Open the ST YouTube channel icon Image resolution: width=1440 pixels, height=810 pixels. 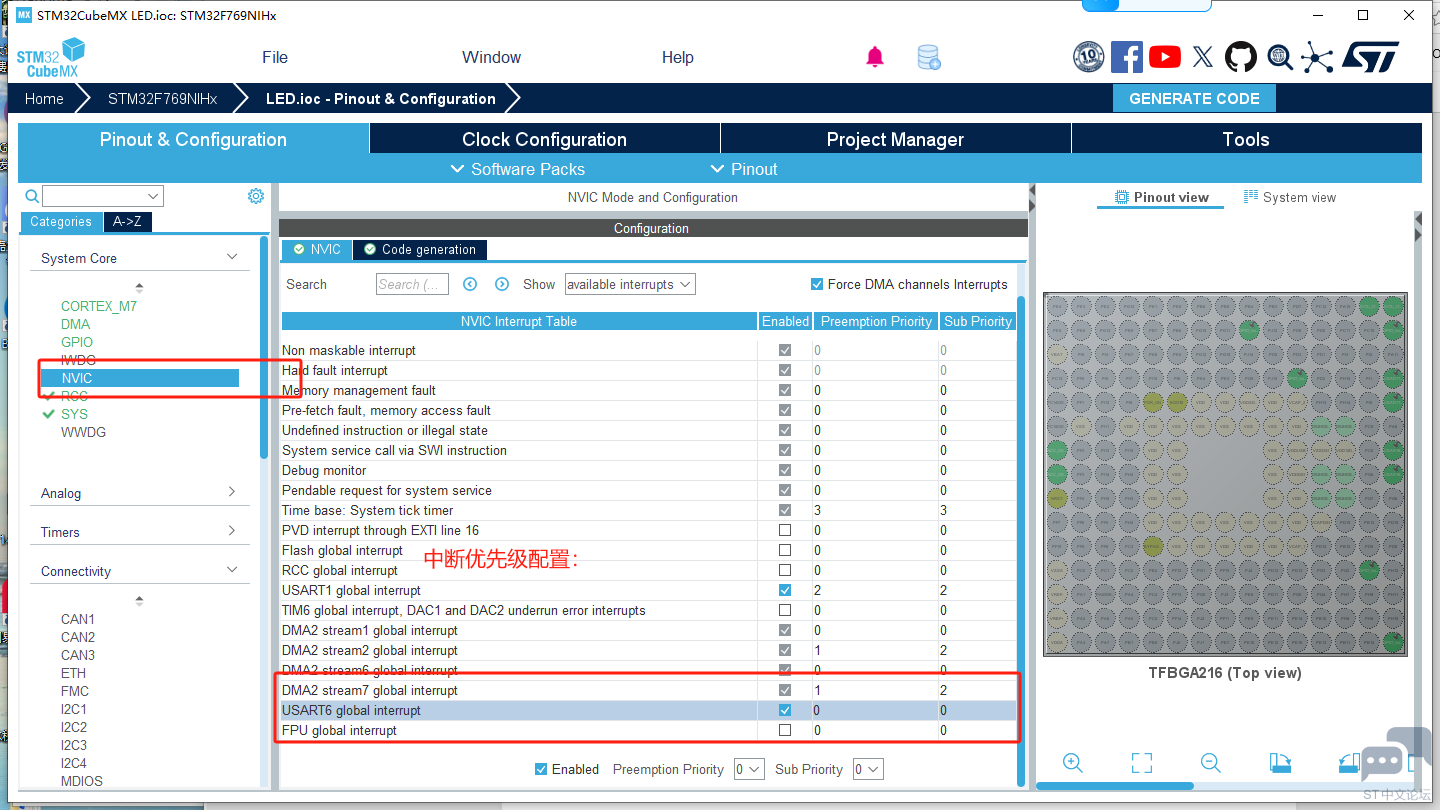click(x=1165, y=57)
